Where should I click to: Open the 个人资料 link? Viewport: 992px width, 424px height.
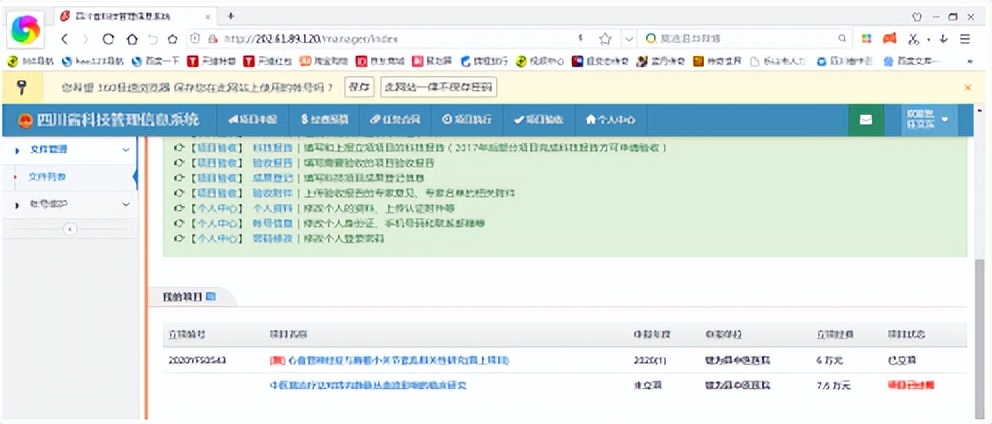point(273,208)
